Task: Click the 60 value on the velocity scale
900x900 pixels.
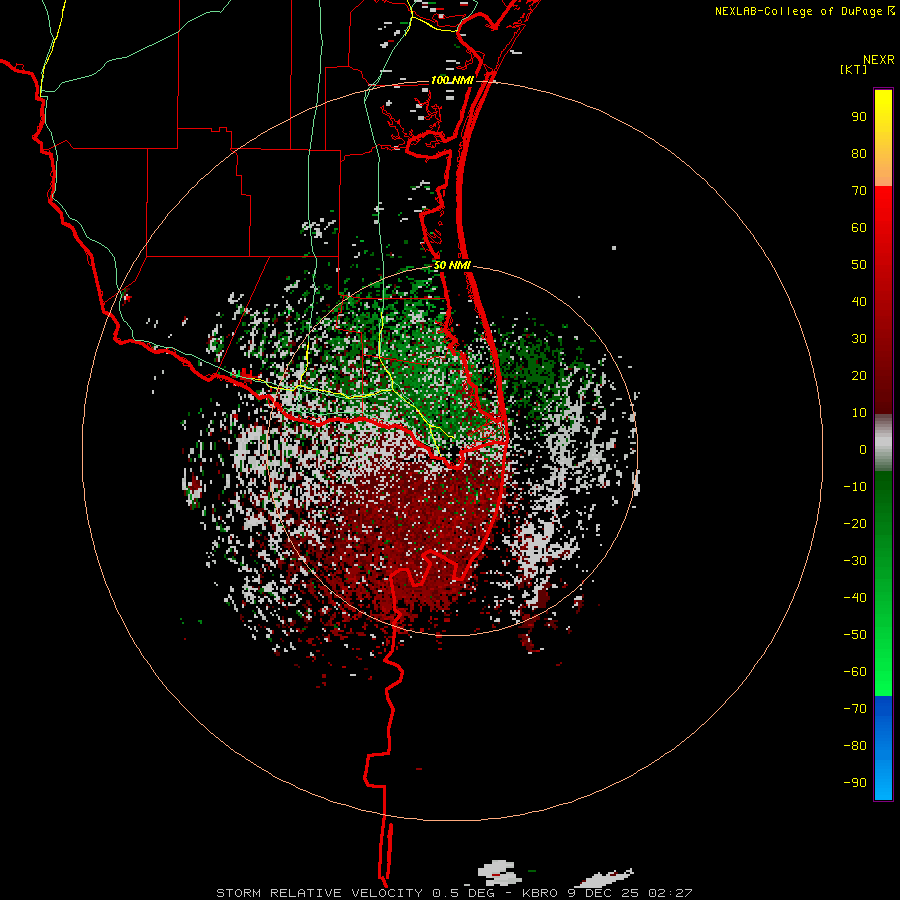Action: point(859,227)
